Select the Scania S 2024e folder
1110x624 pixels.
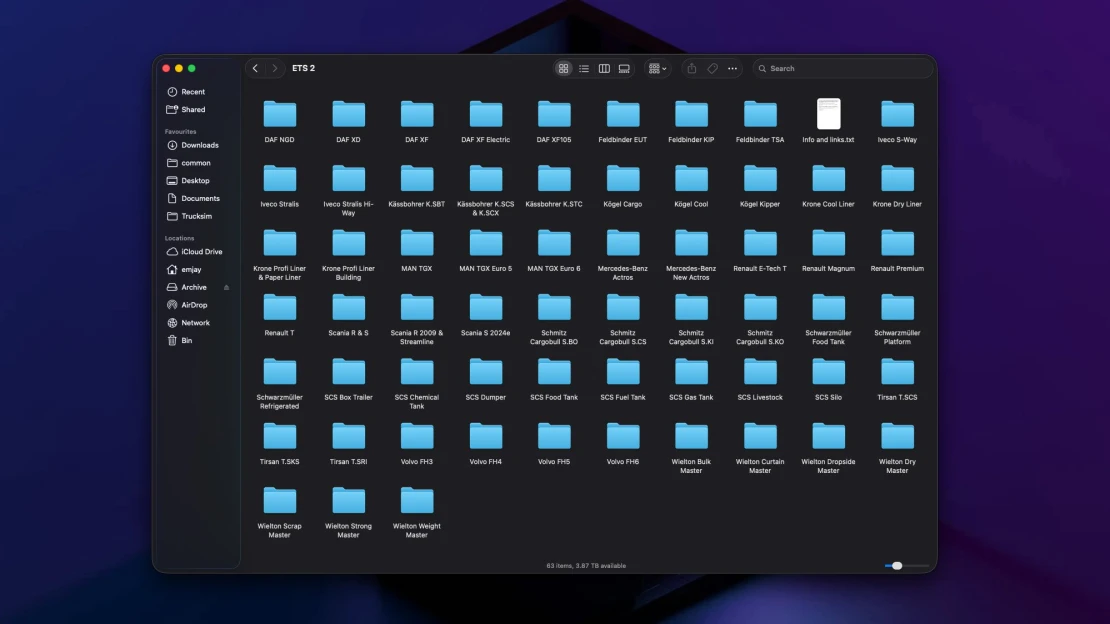pos(486,307)
